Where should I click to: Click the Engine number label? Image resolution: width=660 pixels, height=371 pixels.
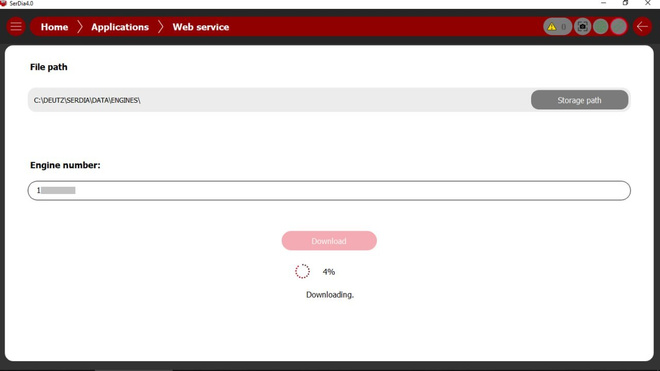65,165
